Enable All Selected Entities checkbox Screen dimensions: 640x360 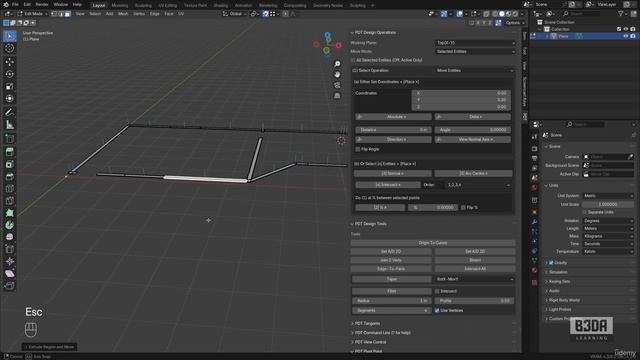click(353, 60)
